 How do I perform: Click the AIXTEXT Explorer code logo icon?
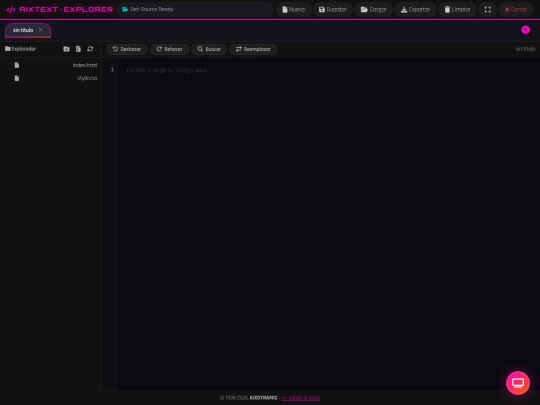pyautogui.click(x=11, y=10)
